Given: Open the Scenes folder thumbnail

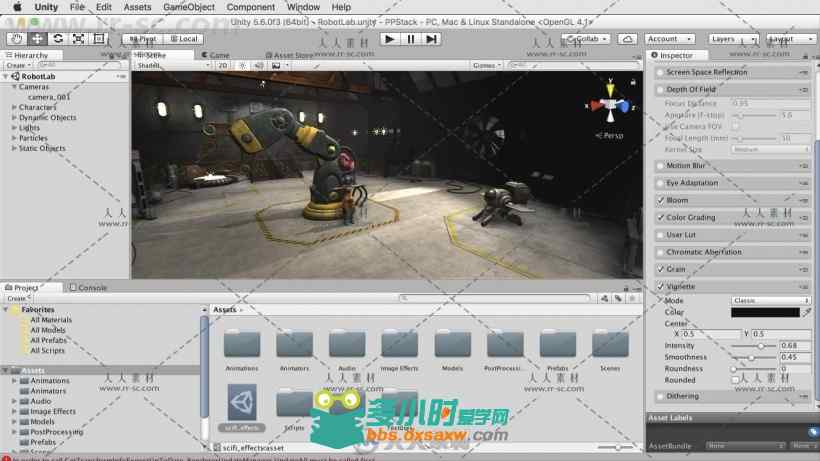Looking at the screenshot, I should pos(610,345).
